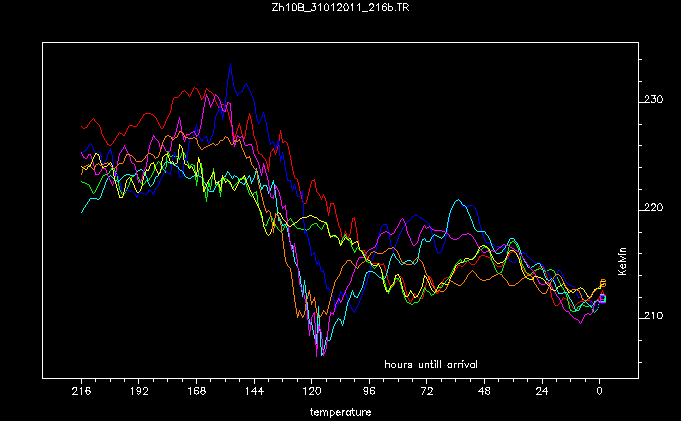Click the 120 x-axis tick label
681x421 pixels.
click(312, 393)
